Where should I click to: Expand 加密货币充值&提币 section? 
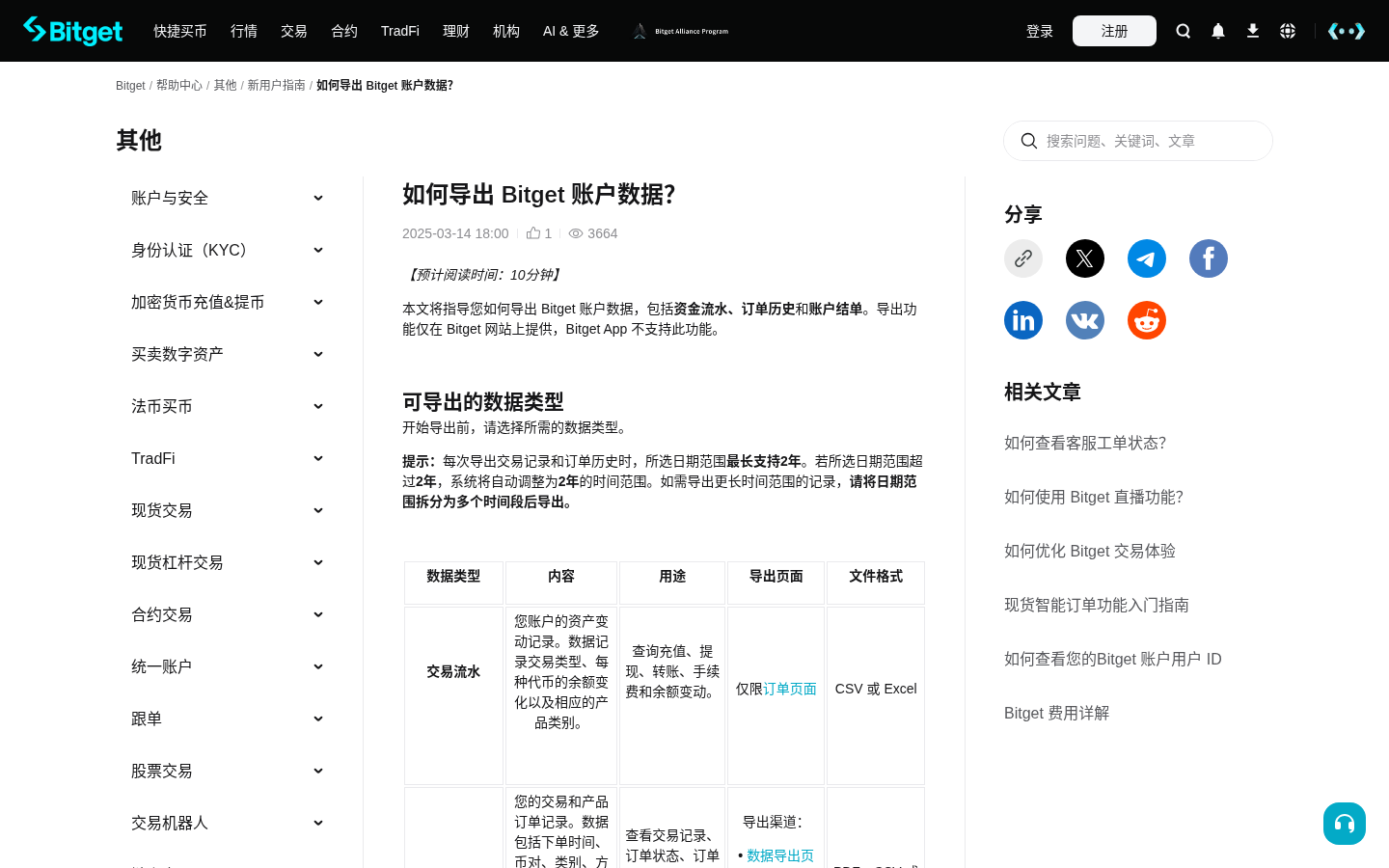pos(228,302)
